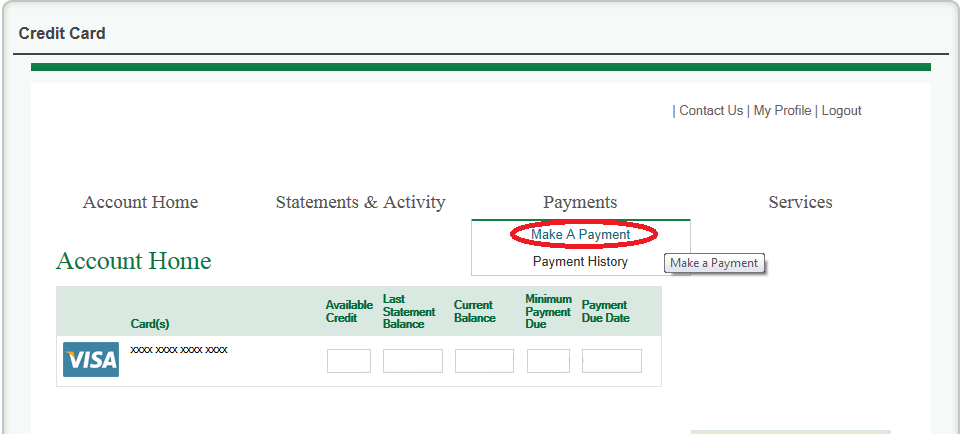Open the Statements & Activity tab

pos(360,202)
